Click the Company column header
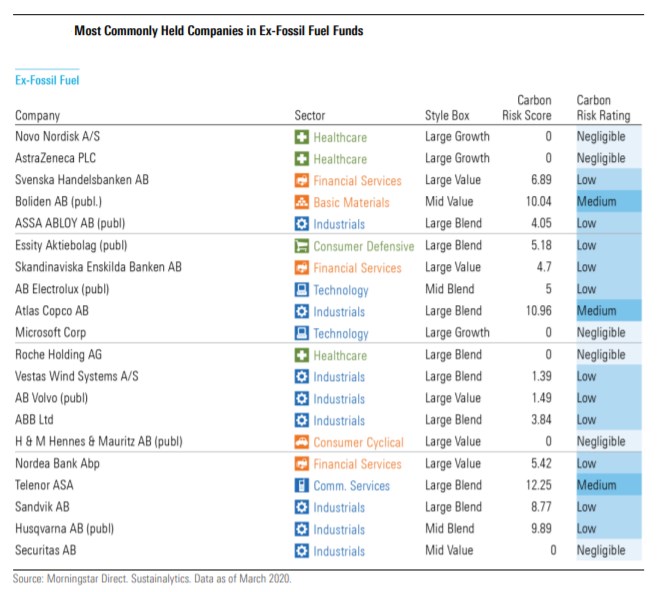This screenshot has height=592, width=660. 37,116
